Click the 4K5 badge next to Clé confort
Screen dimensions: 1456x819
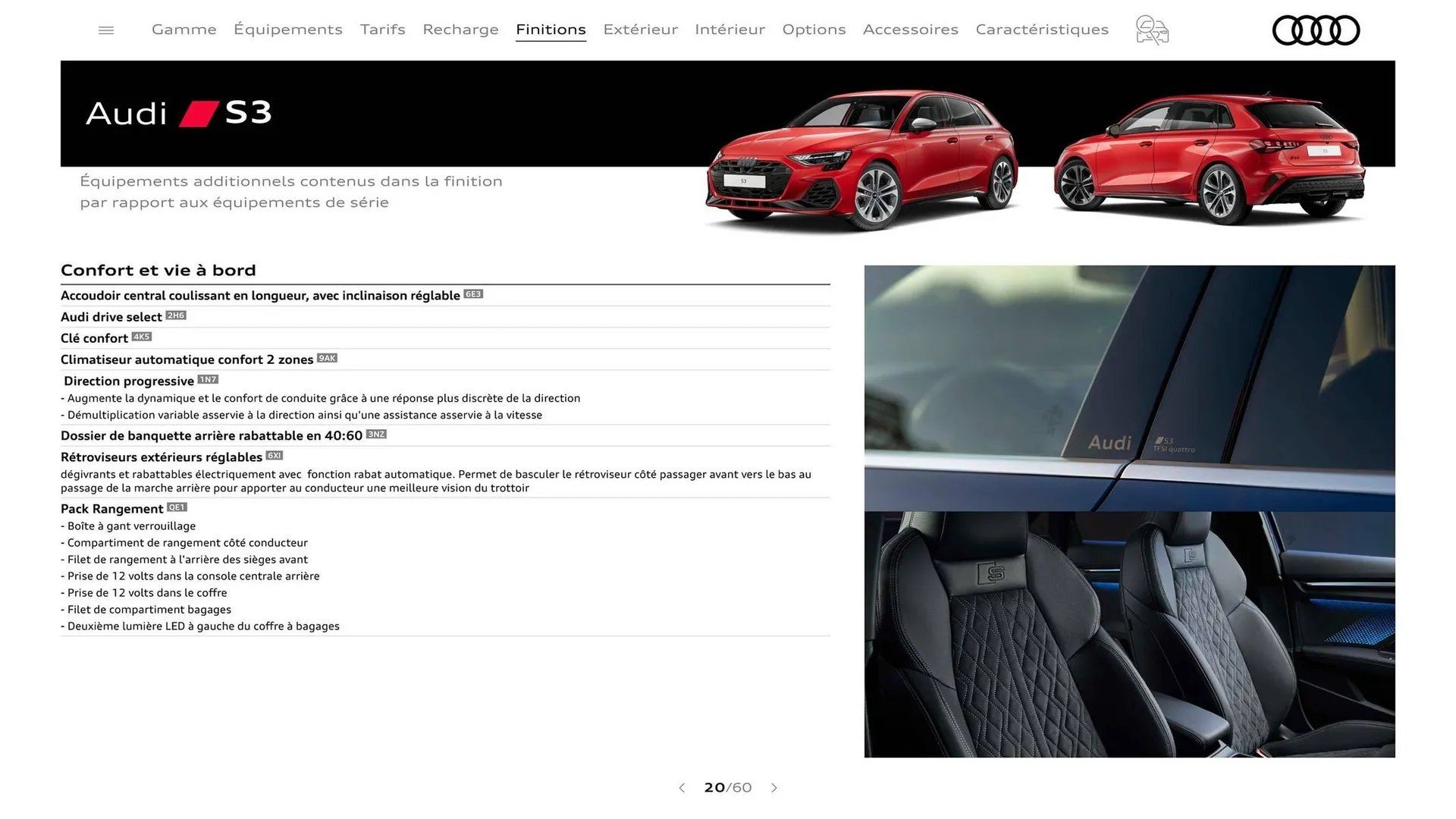coord(141,337)
